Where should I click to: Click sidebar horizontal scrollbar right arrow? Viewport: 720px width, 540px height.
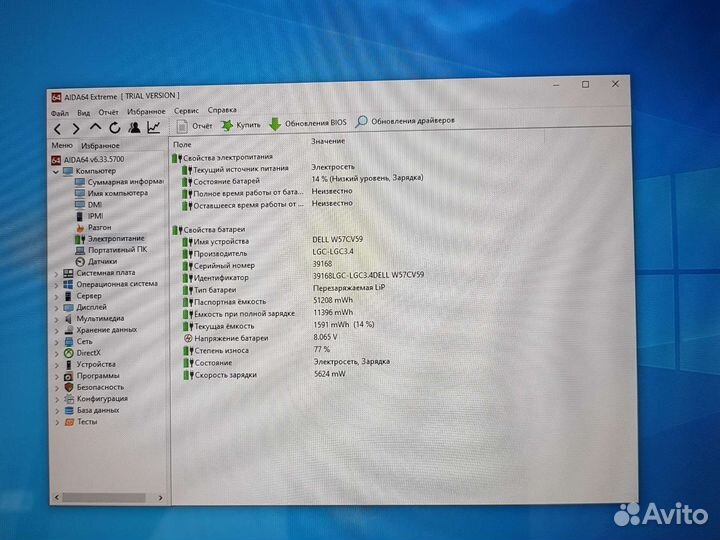coord(160,498)
